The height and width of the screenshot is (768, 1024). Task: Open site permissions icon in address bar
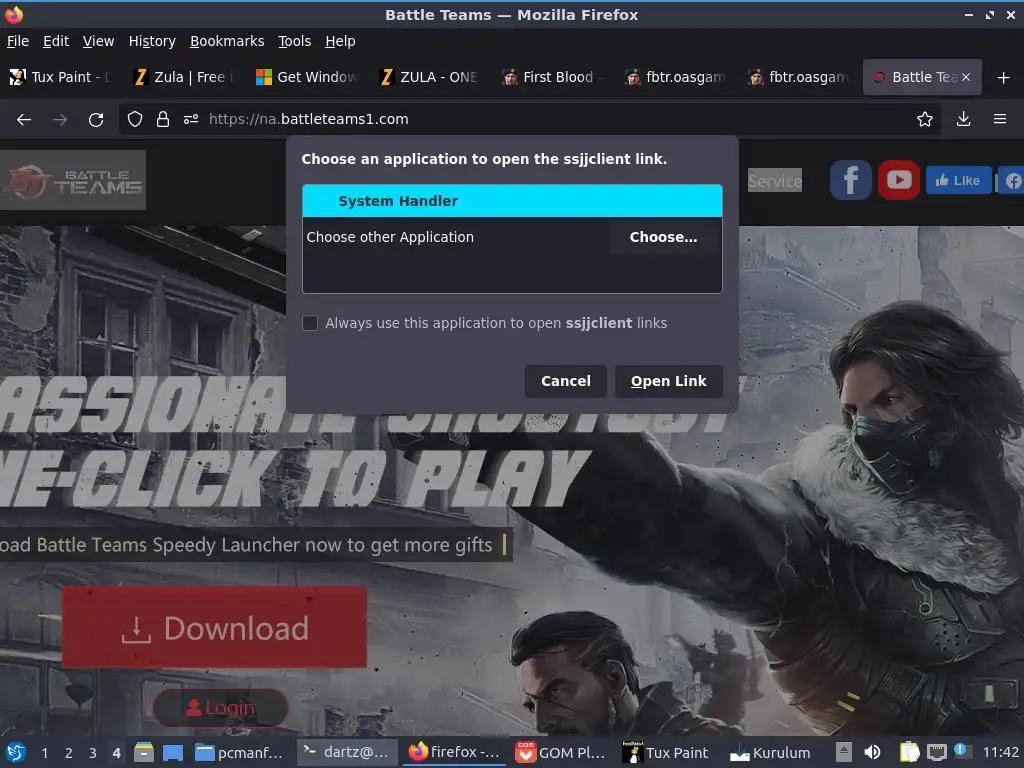pyautogui.click(x=191, y=119)
